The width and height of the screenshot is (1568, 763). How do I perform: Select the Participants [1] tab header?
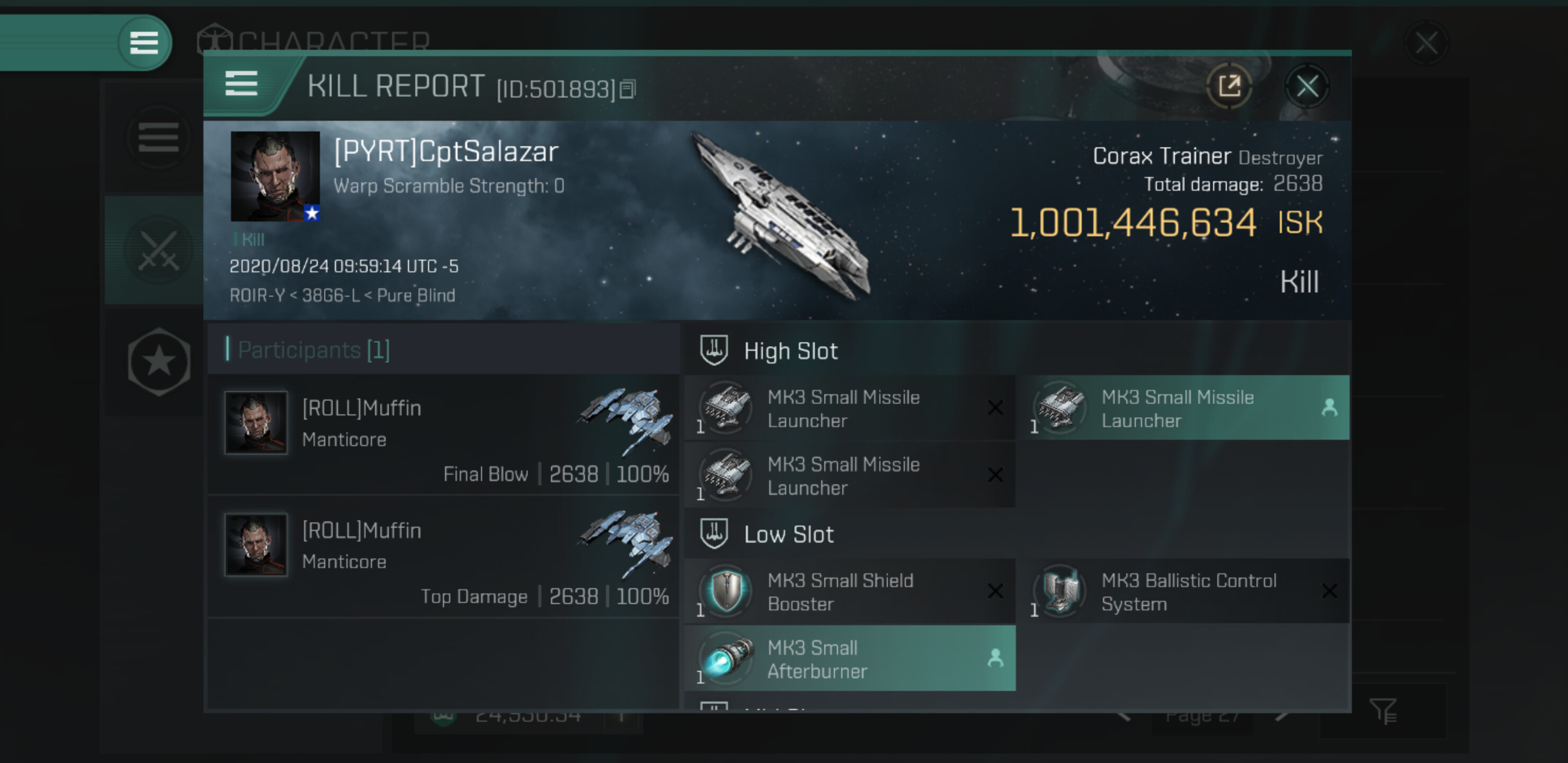point(313,350)
